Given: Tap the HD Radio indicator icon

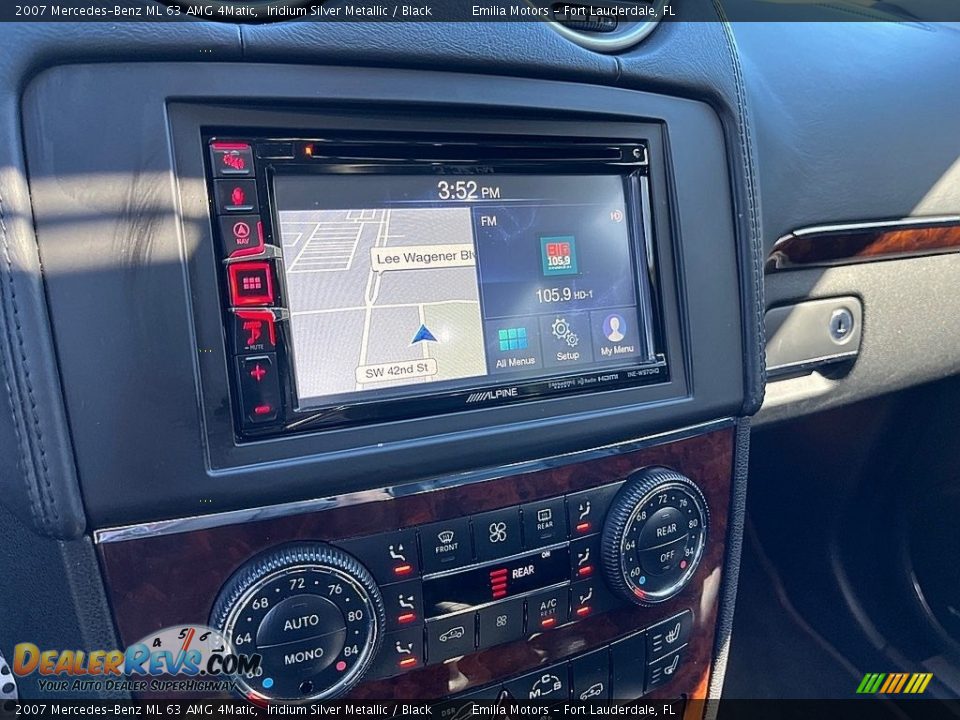Looking at the screenshot, I should (615, 216).
